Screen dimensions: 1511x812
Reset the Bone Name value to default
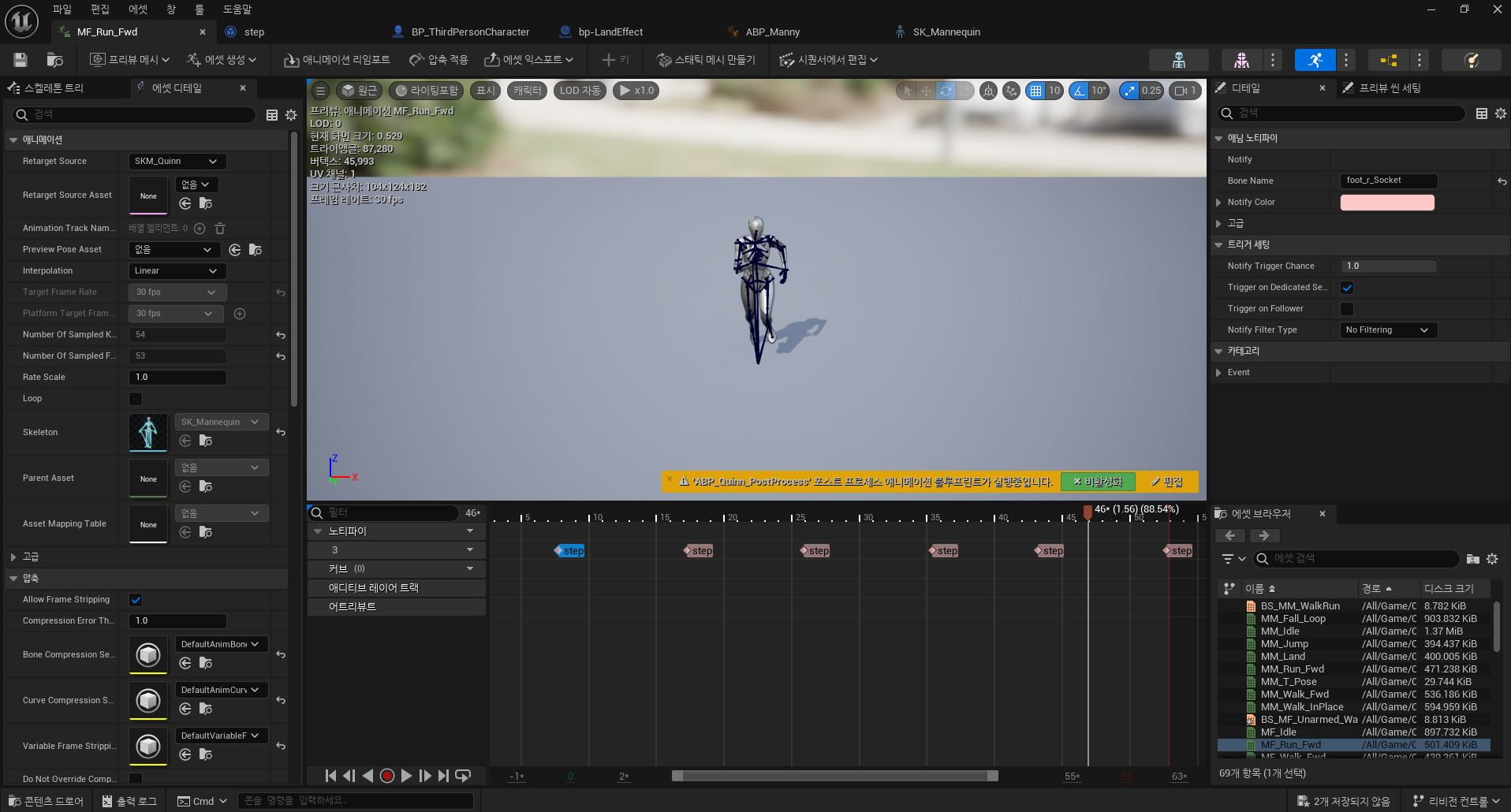[1502, 181]
